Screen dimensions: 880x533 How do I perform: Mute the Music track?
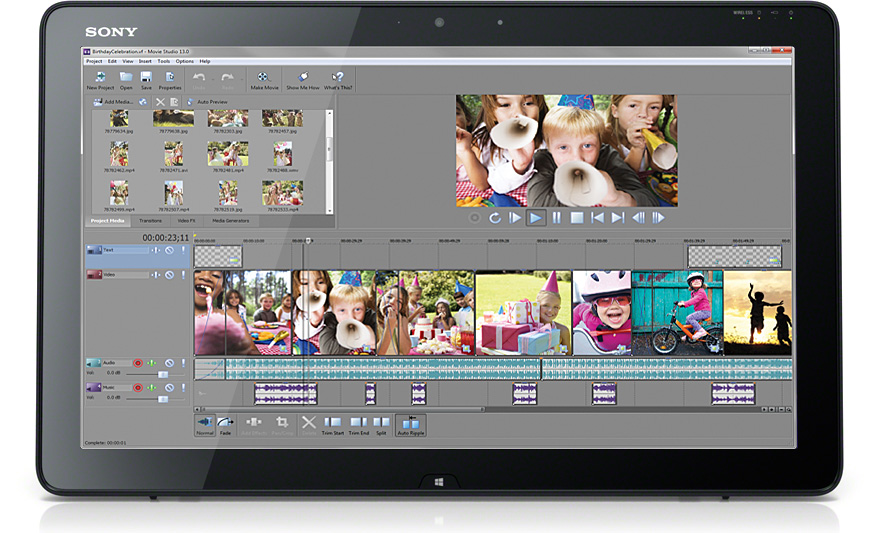point(169,388)
